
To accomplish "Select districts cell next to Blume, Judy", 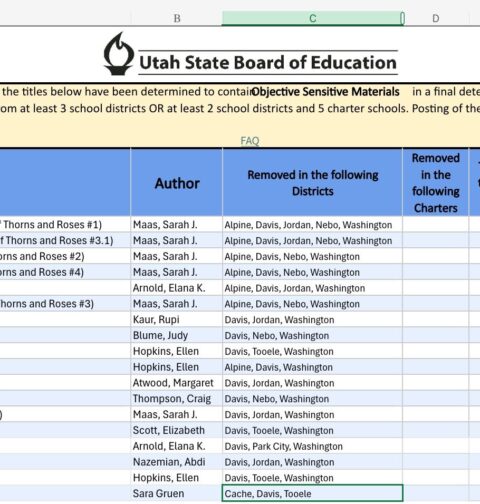I will coord(312,335).
